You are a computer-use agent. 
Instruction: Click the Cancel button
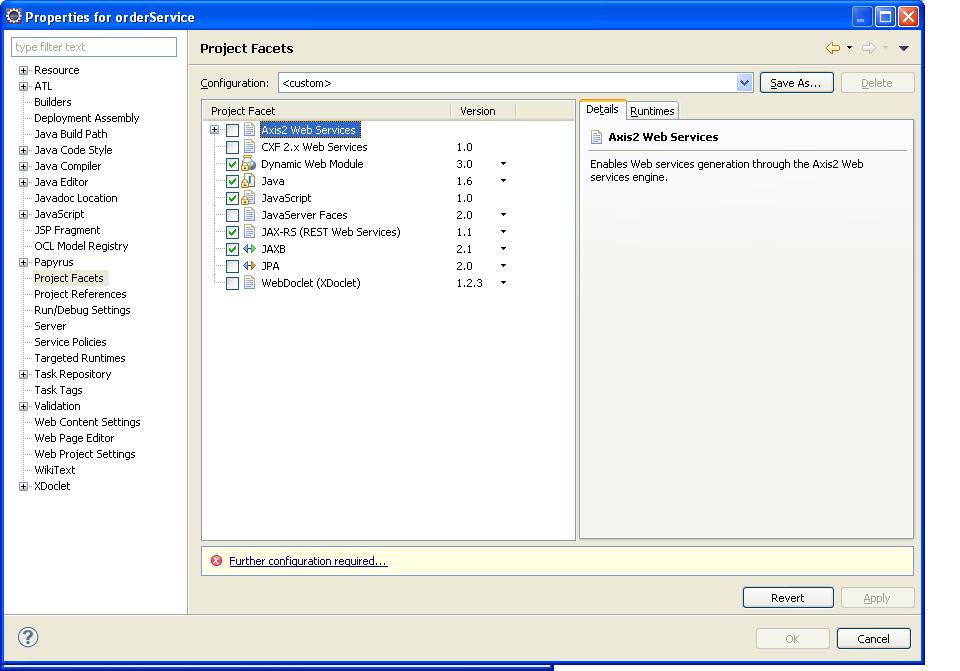click(x=873, y=639)
